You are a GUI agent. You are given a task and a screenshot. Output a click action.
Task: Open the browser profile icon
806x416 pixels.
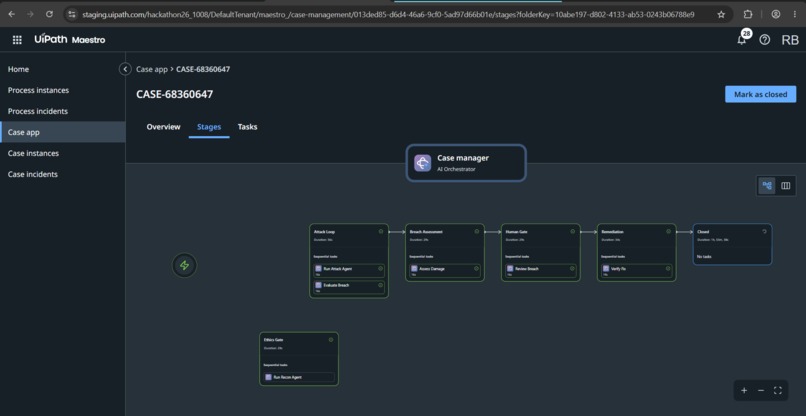[776, 14]
